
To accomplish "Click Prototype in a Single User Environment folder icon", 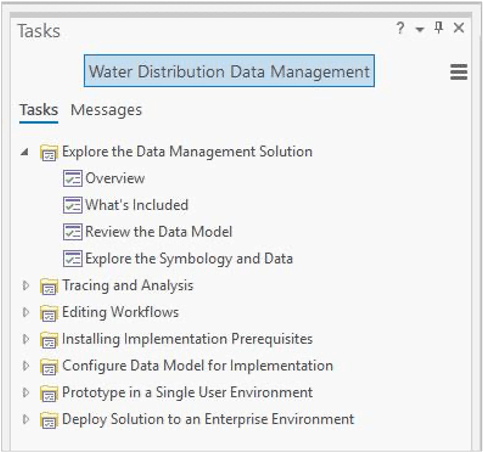I will tap(49, 393).
